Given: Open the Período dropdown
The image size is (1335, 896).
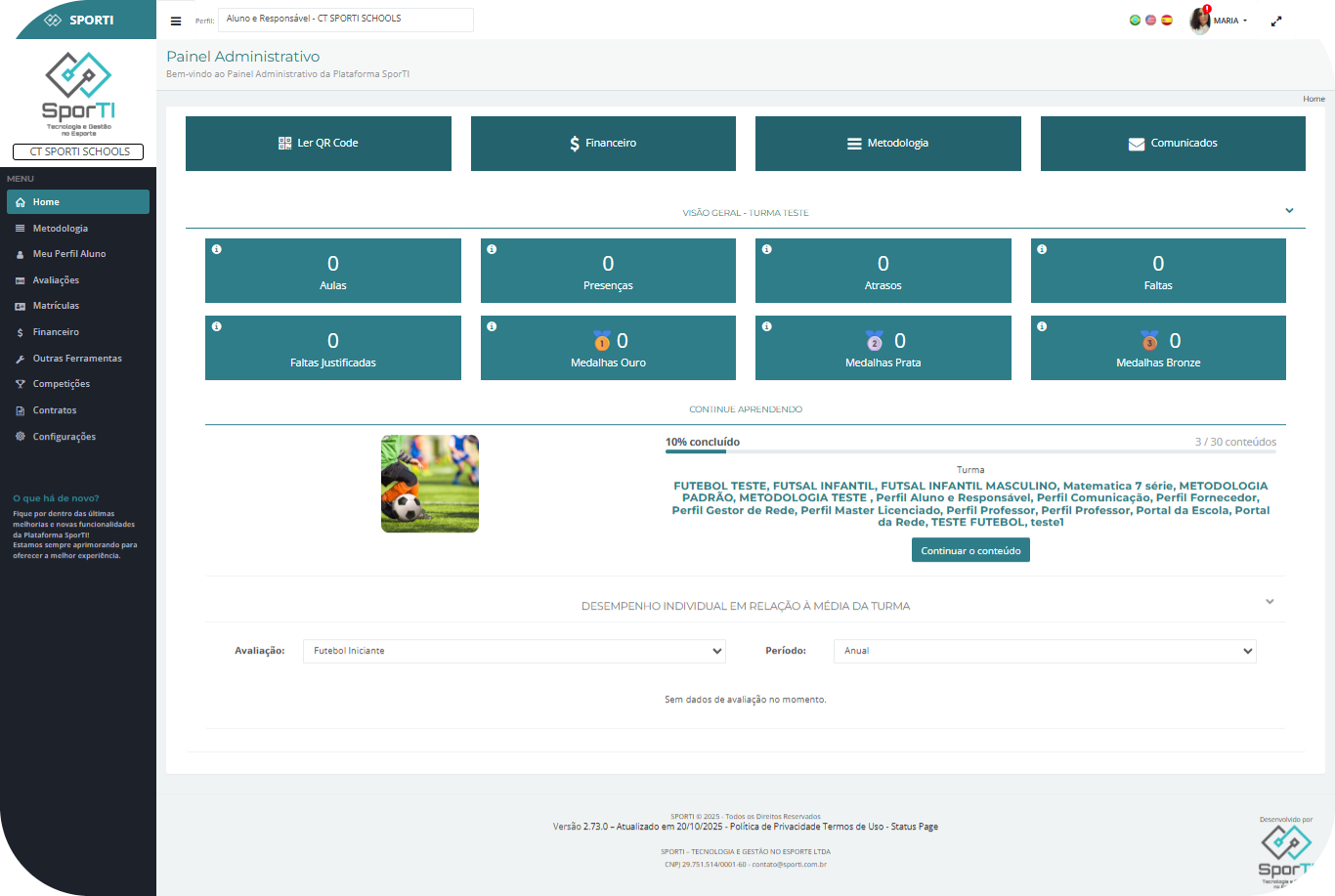Looking at the screenshot, I should point(1044,651).
